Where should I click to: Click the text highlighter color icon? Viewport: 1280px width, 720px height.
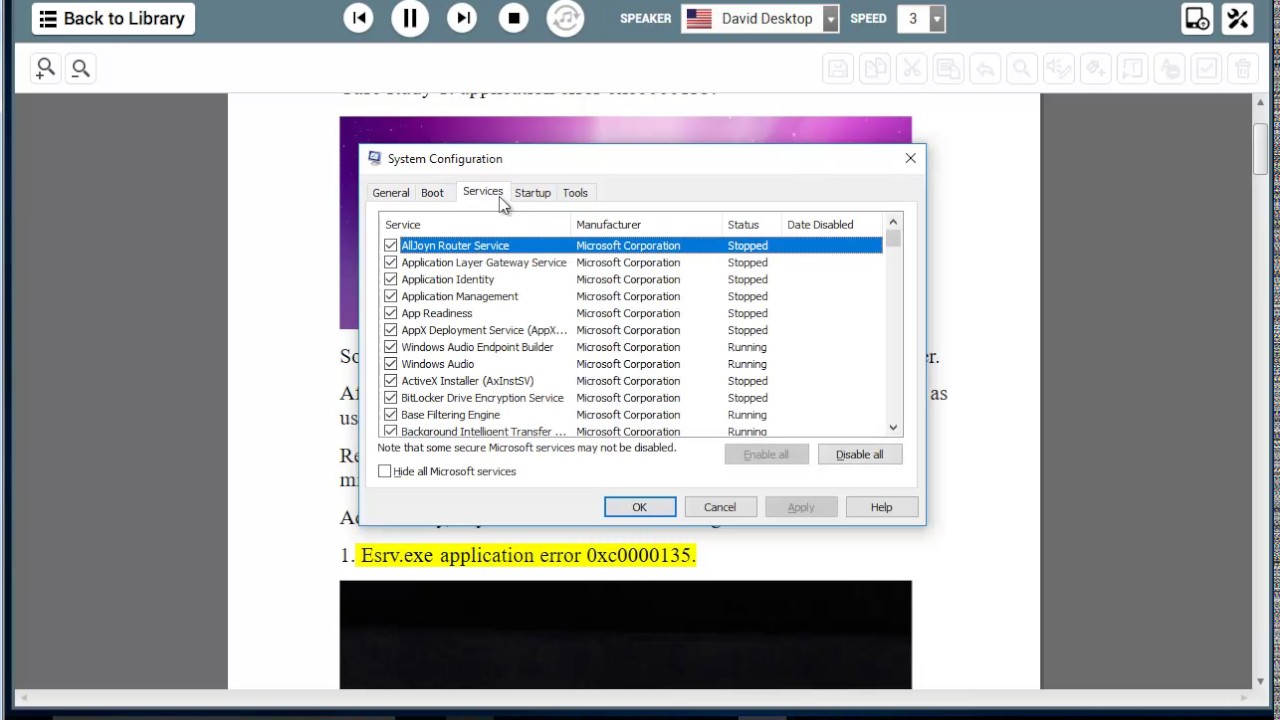pyautogui.click(x=1170, y=69)
